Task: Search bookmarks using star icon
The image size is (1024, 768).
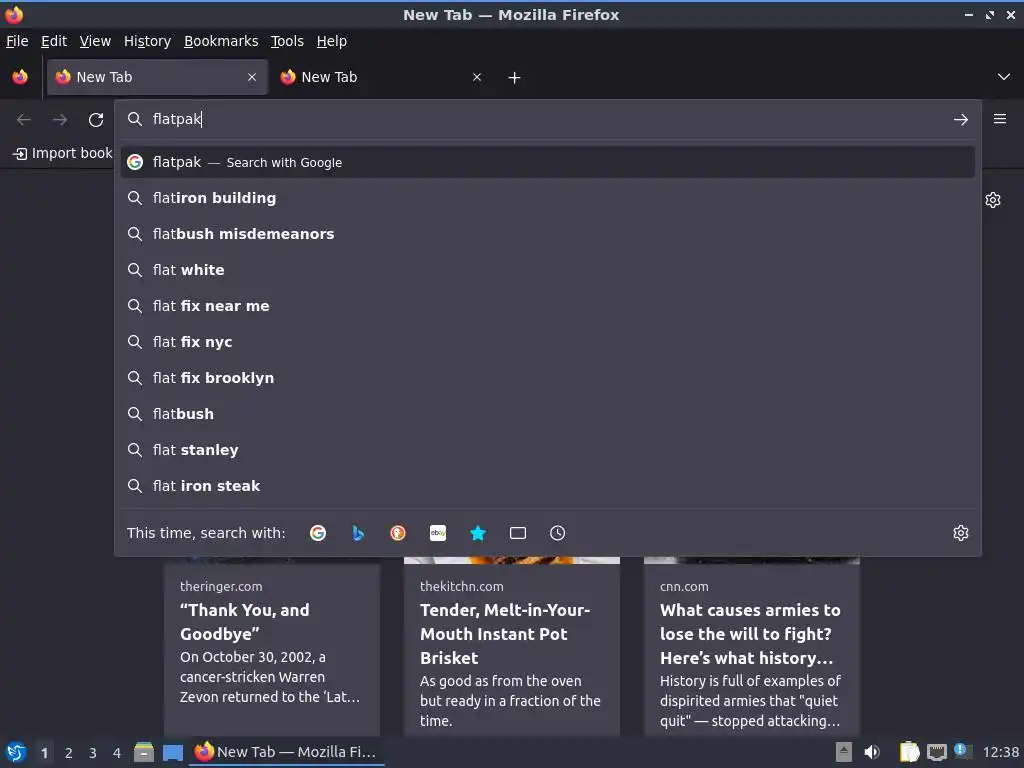Action: [x=478, y=533]
